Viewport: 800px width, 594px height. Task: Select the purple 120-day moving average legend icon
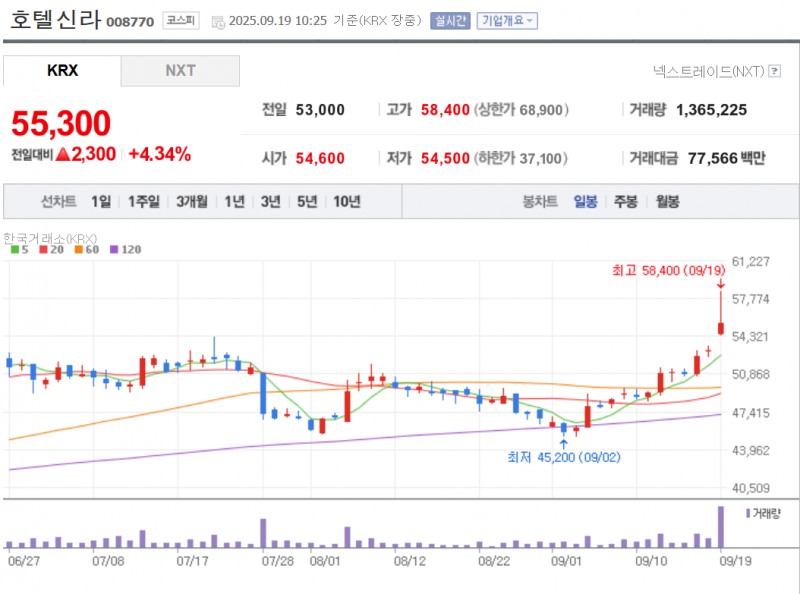point(113,250)
